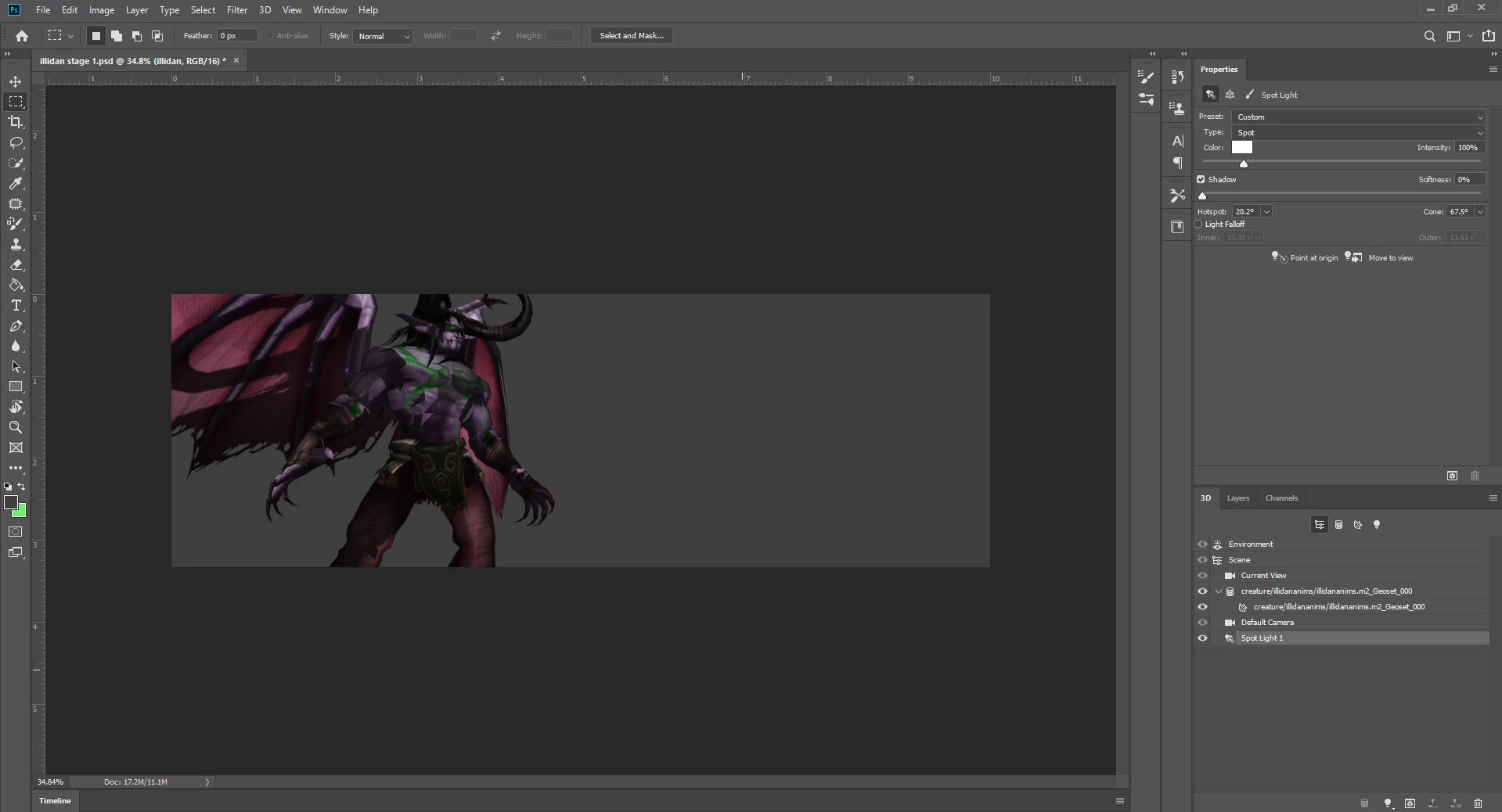The image size is (1502, 812).
Task: Select the Paint Bucket tool
Action: (16, 285)
